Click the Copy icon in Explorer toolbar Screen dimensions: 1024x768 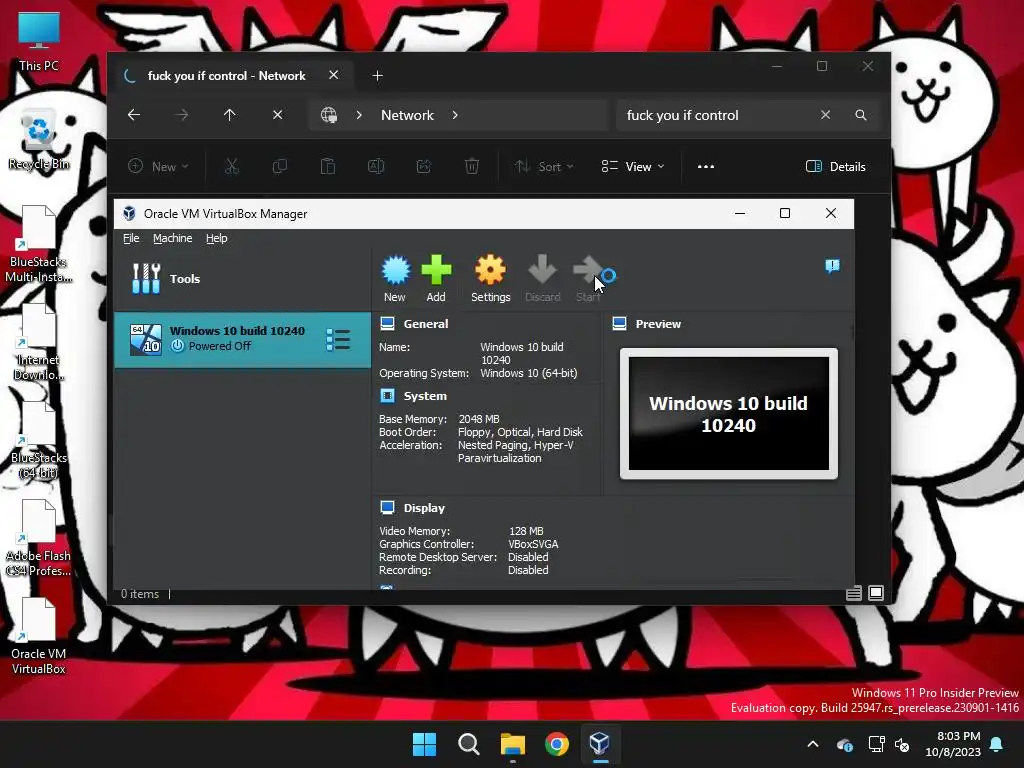pyautogui.click(x=280, y=167)
